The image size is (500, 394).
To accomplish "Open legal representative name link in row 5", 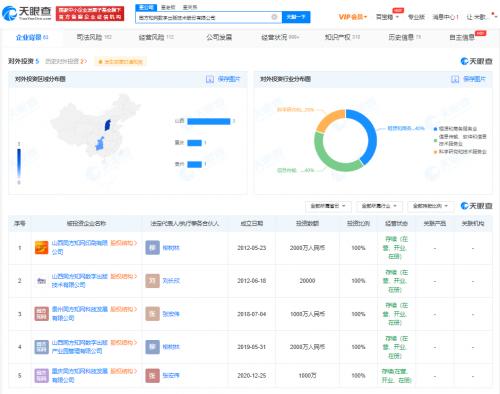I will click(x=171, y=376).
